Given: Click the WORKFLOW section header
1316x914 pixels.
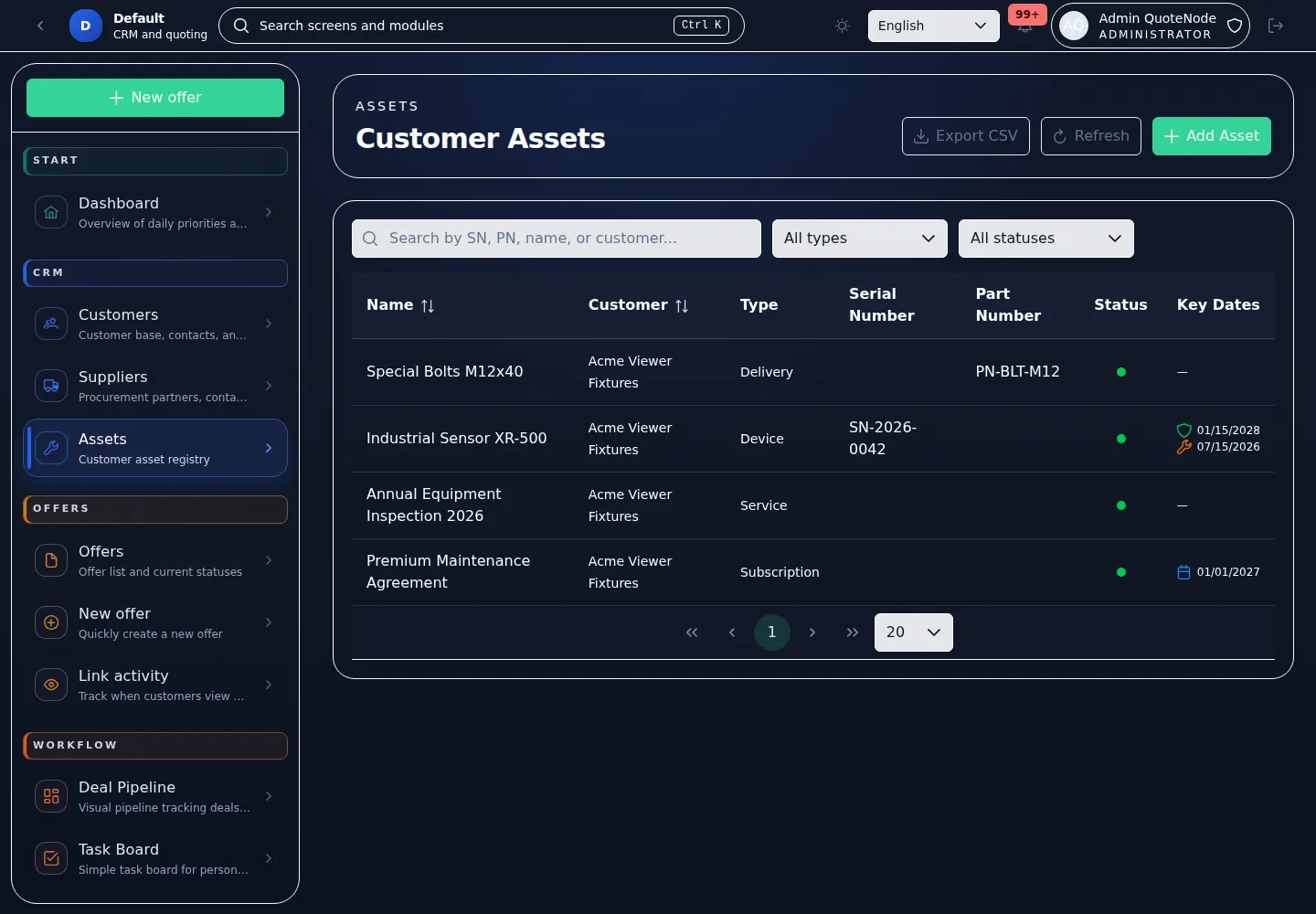Looking at the screenshot, I should [x=155, y=746].
